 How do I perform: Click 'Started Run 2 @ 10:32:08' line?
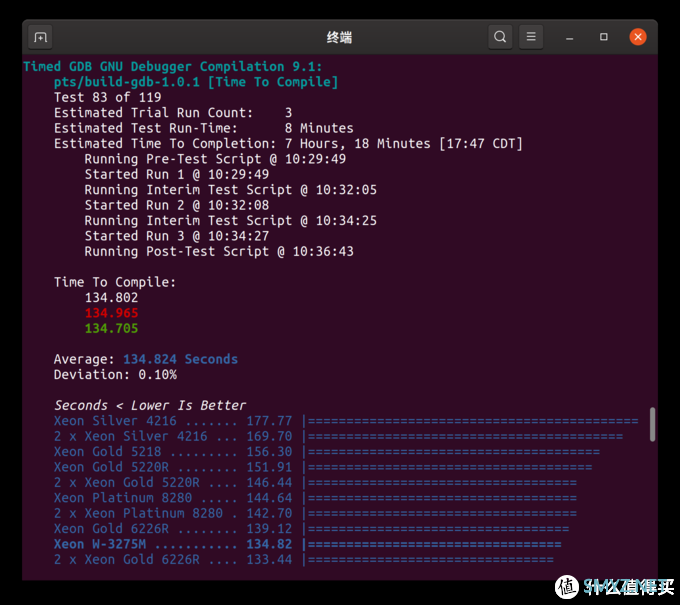pyautogui.click(x=177, y=205)
